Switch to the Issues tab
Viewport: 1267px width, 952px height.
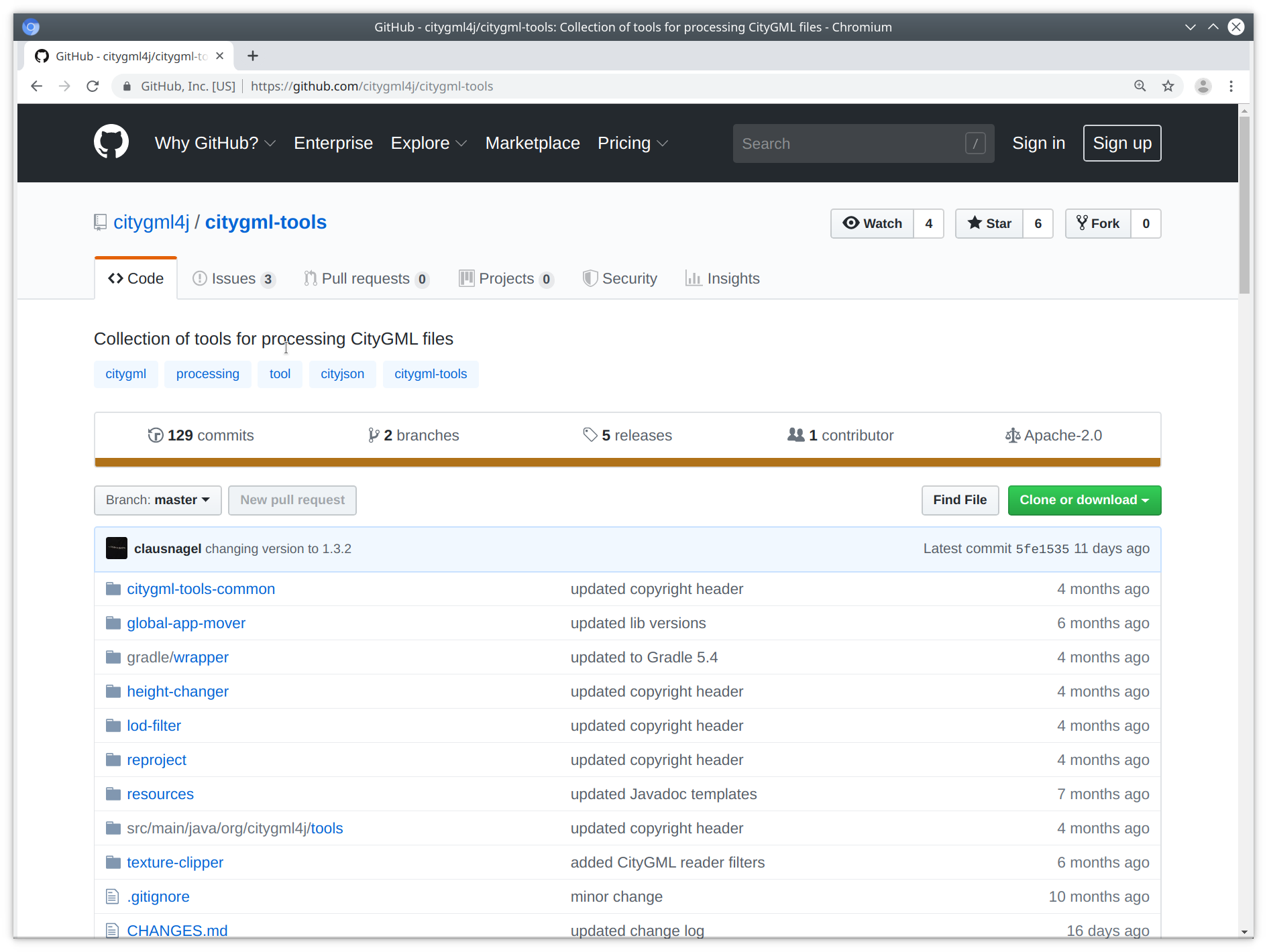coord(233,279)
